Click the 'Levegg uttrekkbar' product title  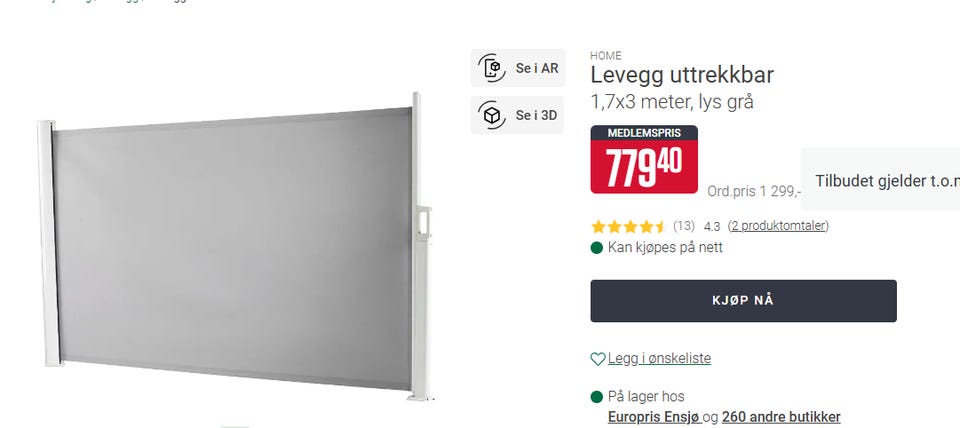[x=682, y=75]
